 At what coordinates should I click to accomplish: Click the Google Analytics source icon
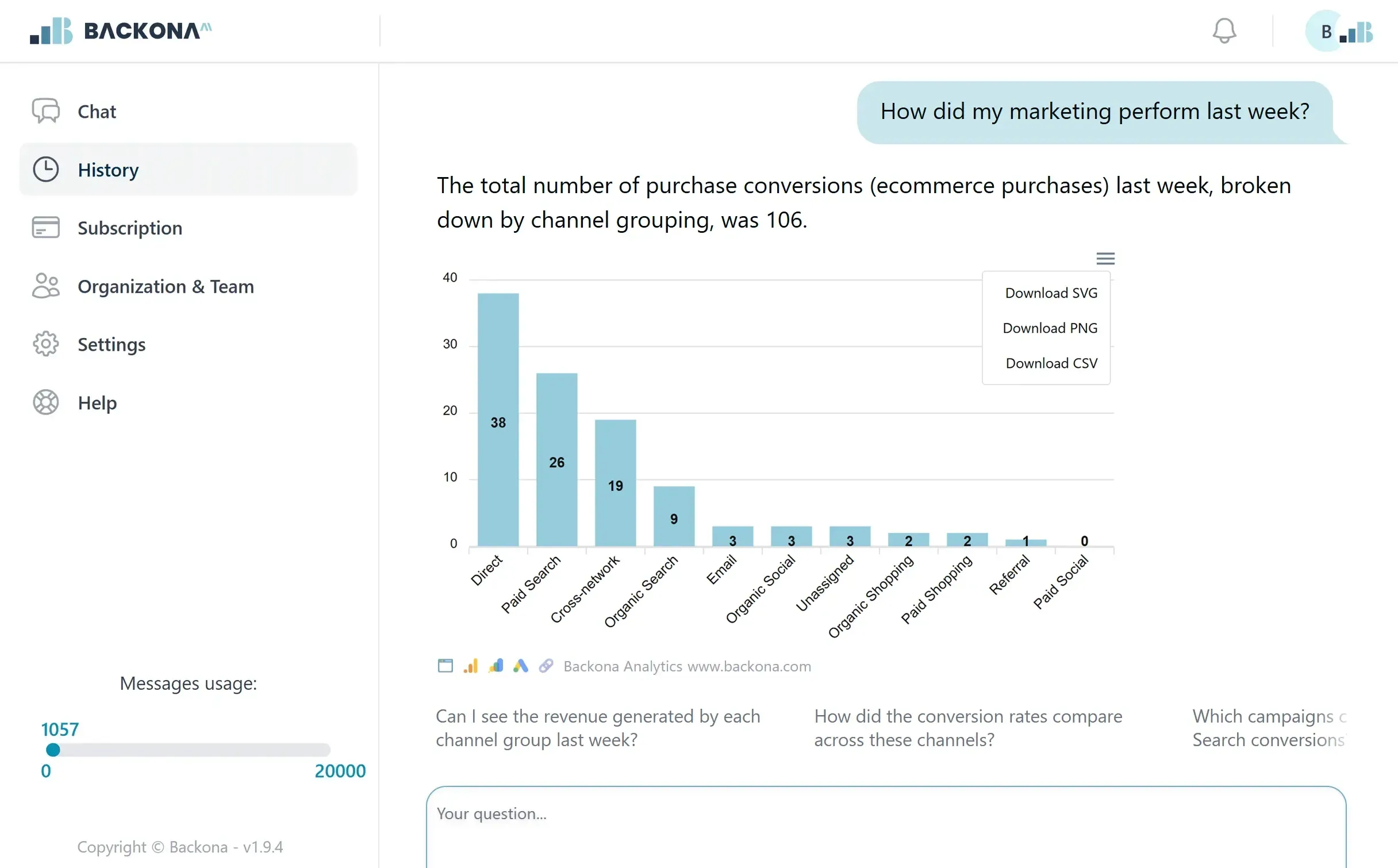tap(471, 666)
